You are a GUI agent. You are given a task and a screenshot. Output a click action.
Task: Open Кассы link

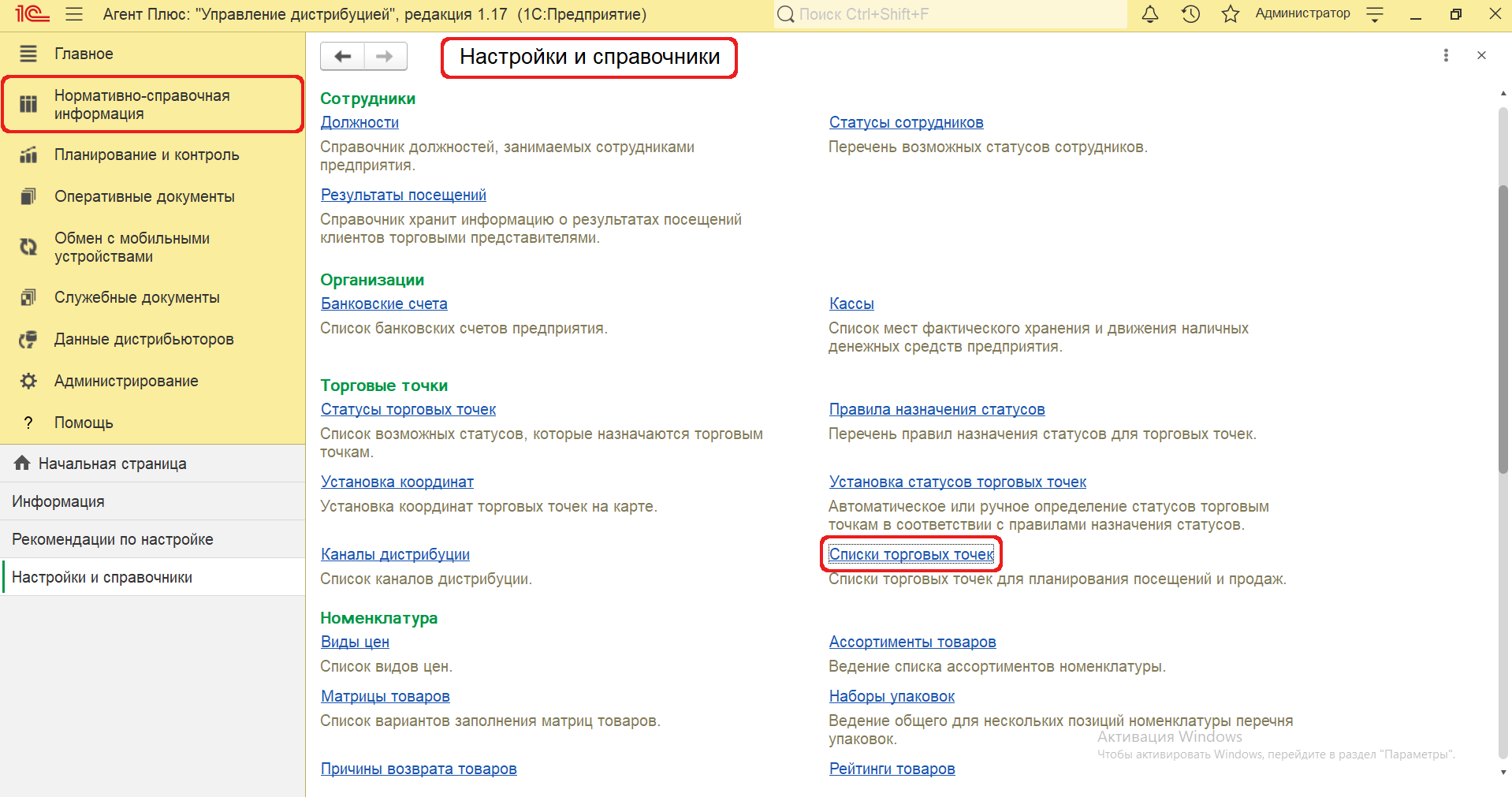pos(851,304)
